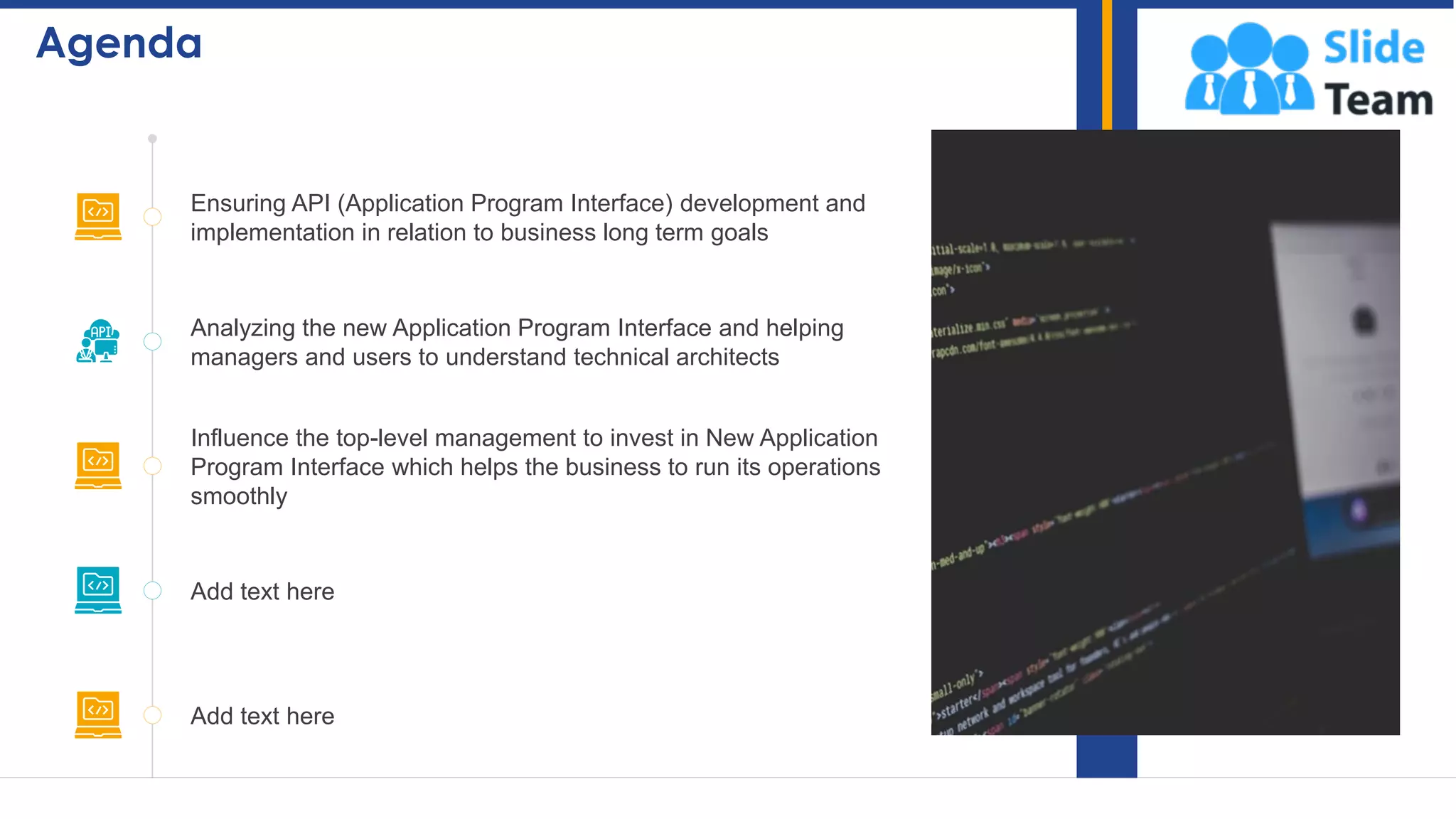Click the timeline circle marker beside Ensuring API text
Screen dimensions: 1456x819
[152, 217]
